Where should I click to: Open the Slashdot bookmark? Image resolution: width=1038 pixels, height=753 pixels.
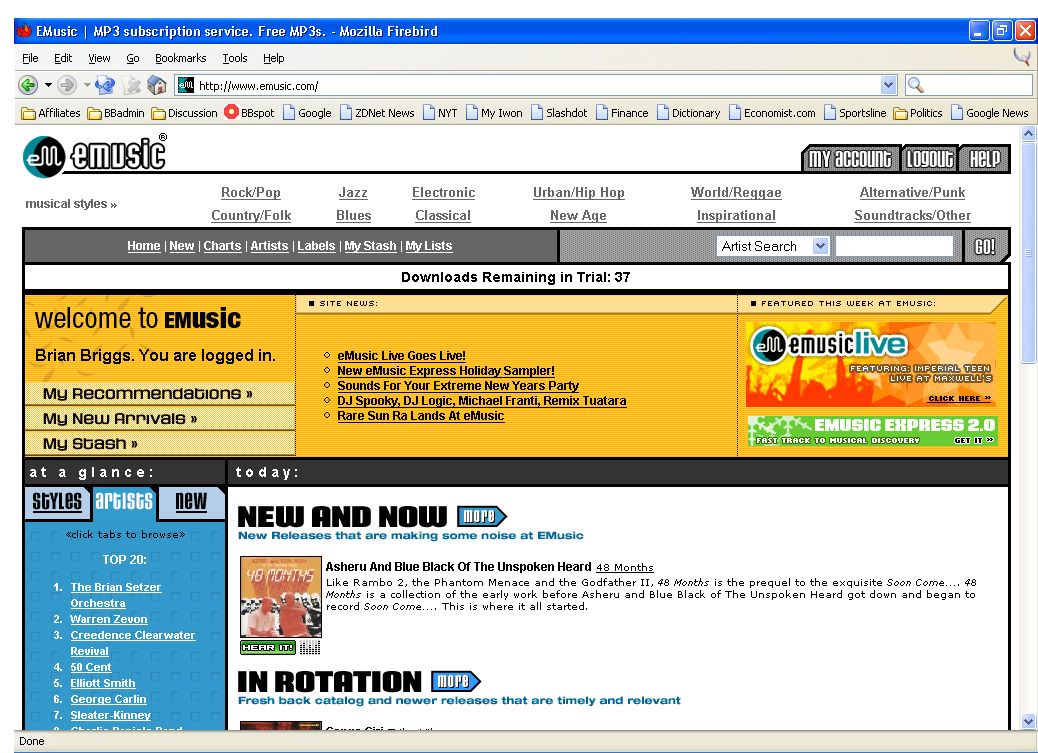pos(559,113)
